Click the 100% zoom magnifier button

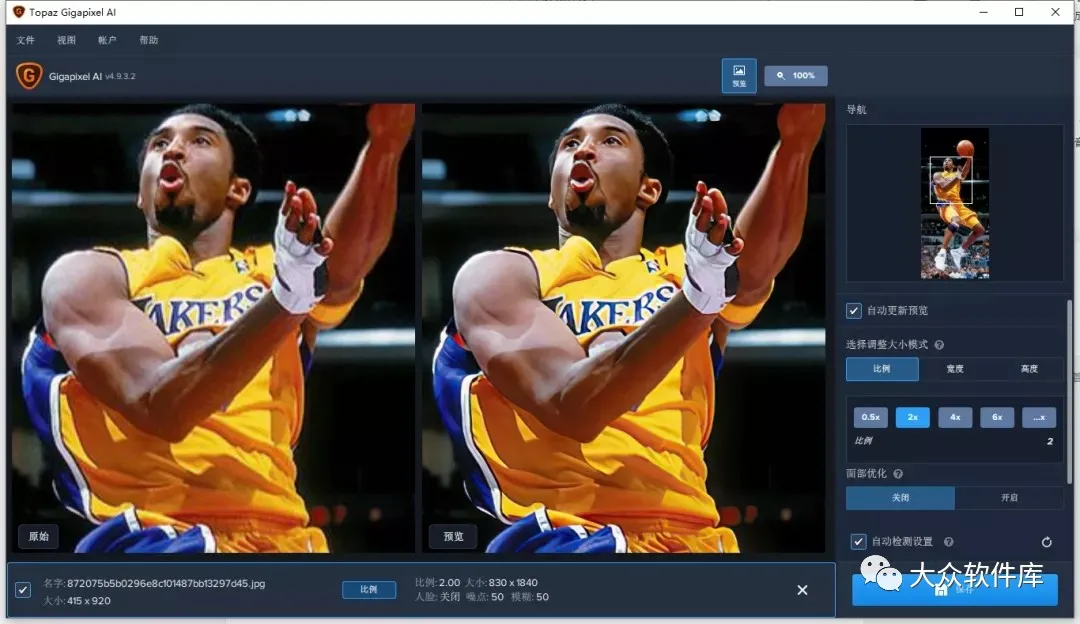pos(795,76)
